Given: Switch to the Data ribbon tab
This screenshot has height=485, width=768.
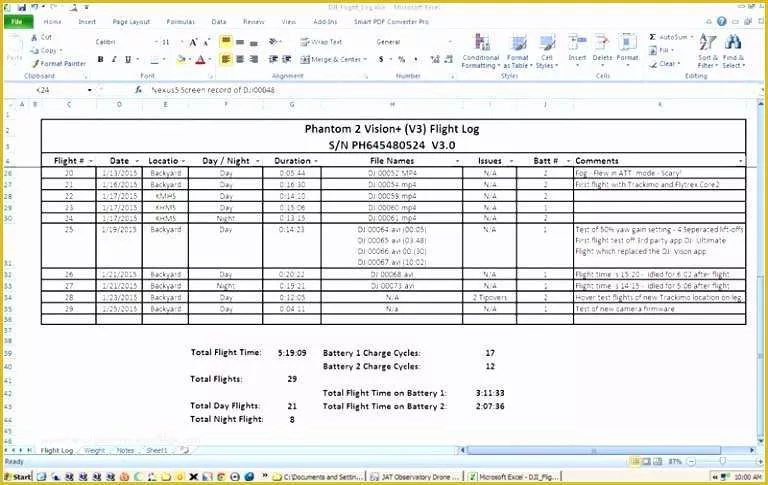Looking at the screenshot, I should pos(219,22).
